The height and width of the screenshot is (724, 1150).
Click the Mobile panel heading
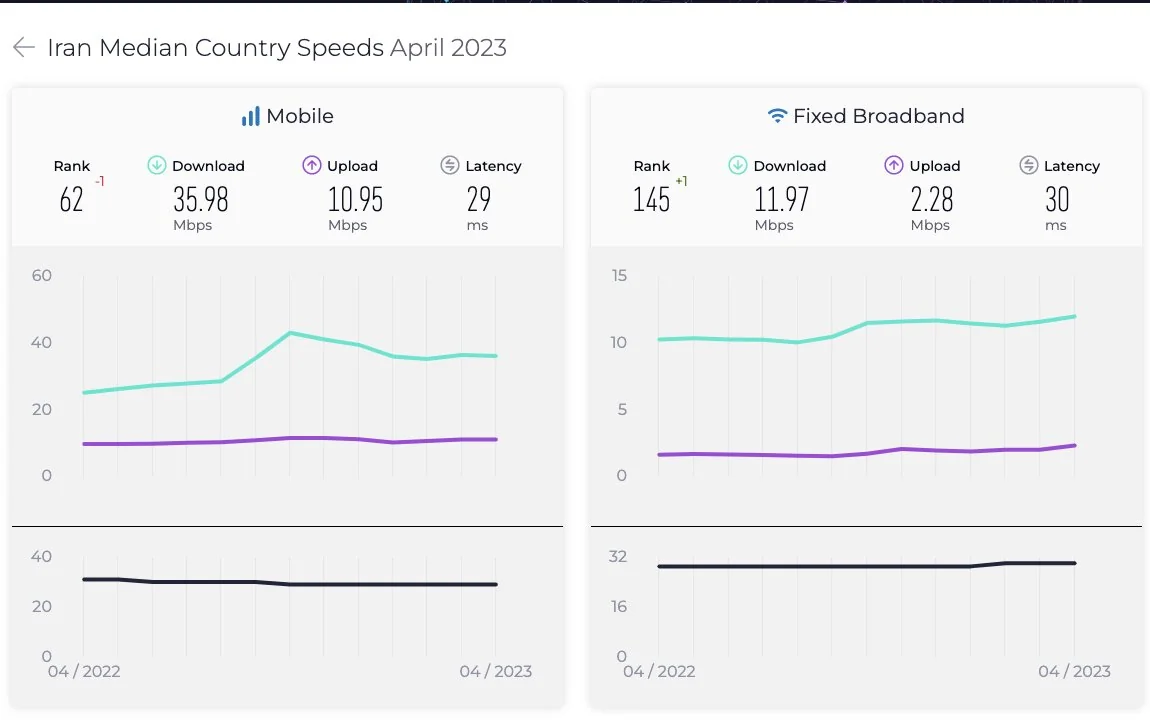[x=299, y=117]
